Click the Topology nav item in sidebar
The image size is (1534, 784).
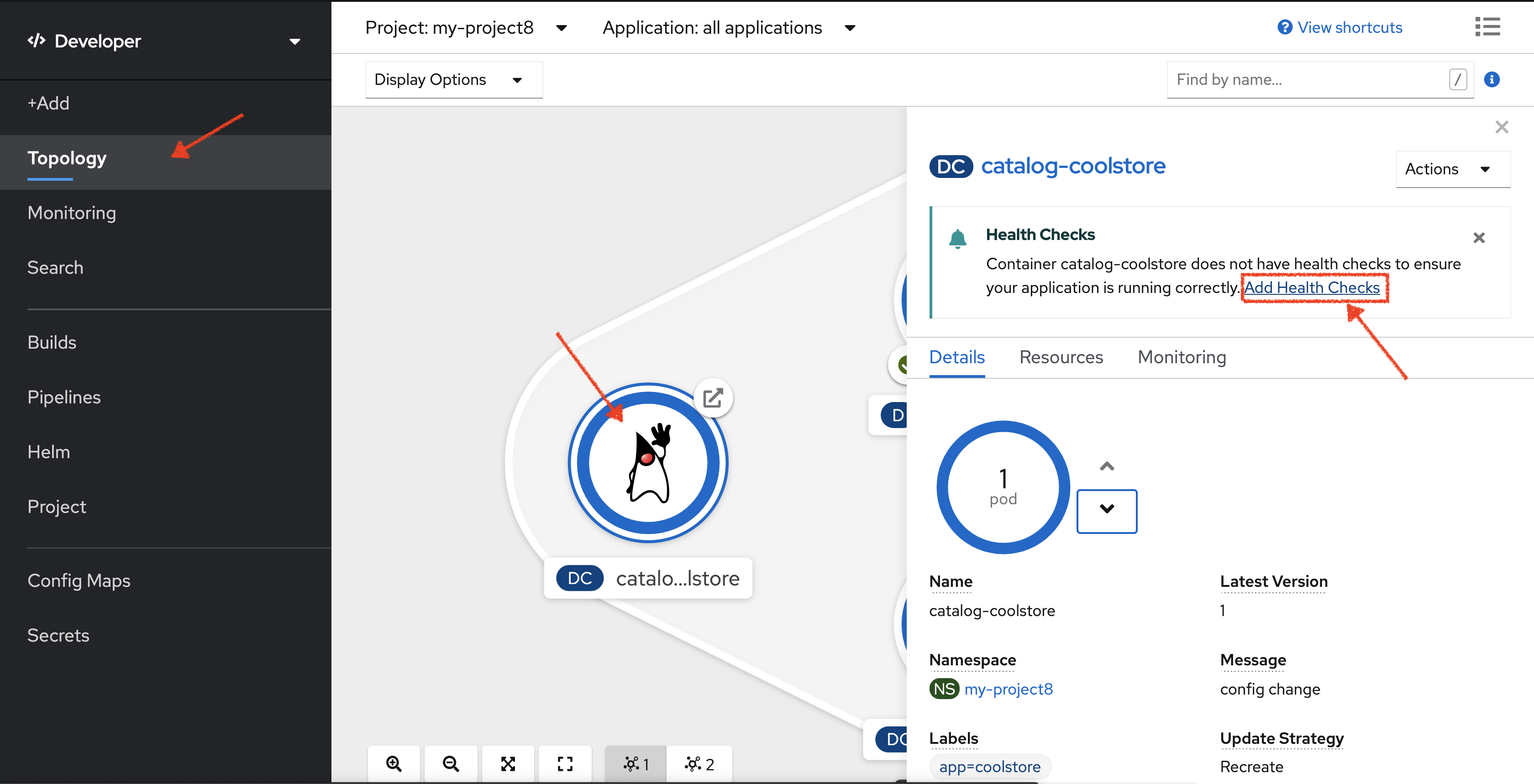(66, 157)
